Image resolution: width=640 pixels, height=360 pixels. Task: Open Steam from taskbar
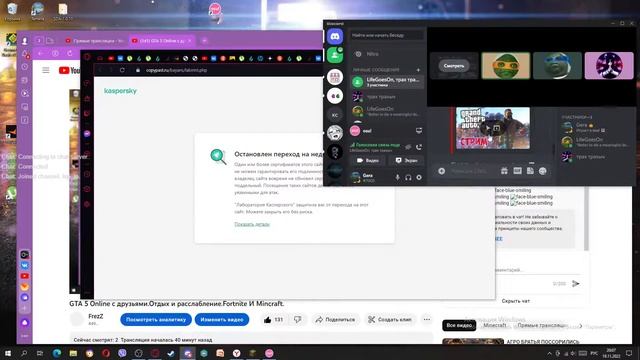click(171, 353)
